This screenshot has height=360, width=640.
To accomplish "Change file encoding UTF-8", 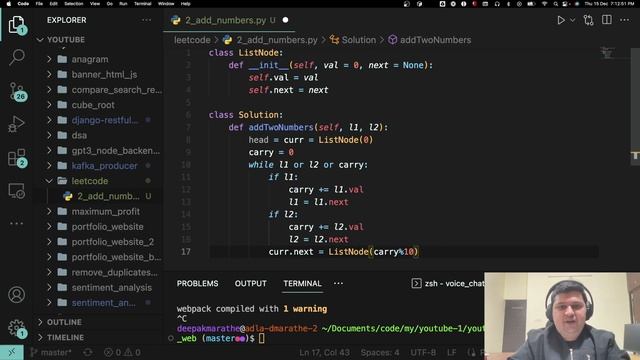I will 423,352.
